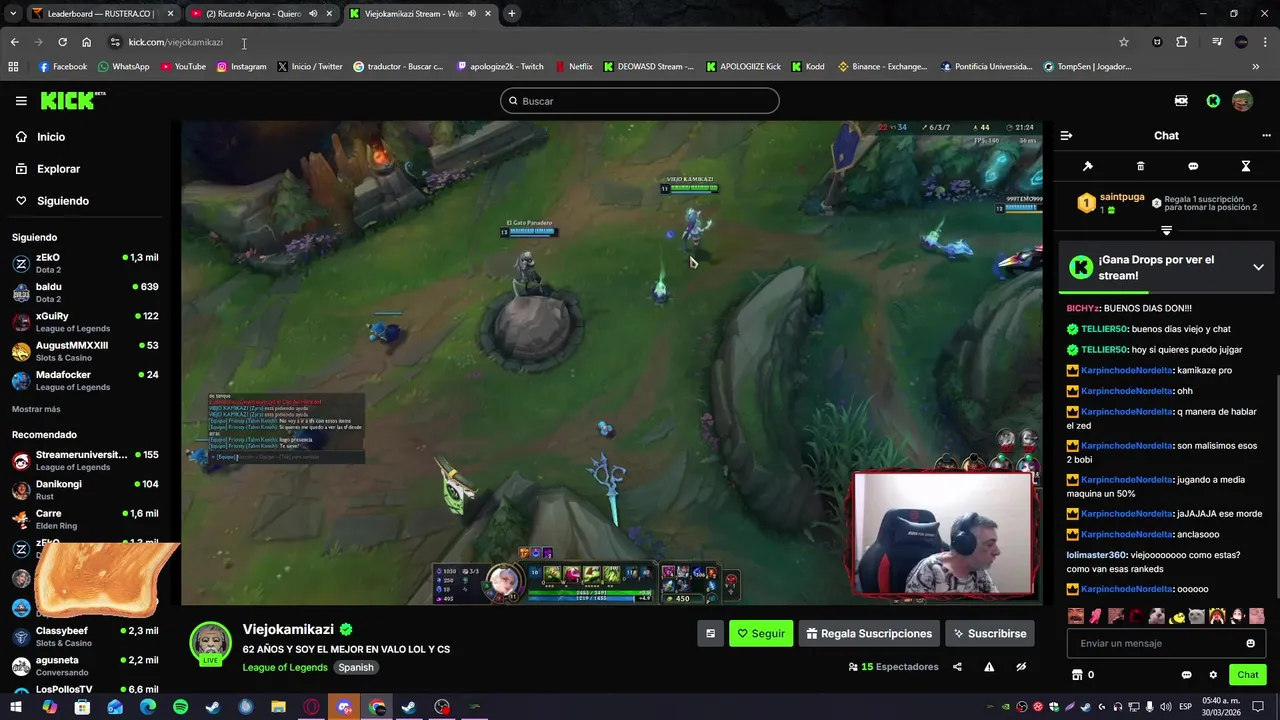1280x720 pixels.
Task: Open the channel shop icon near zero
Action: pos(1077,675)
